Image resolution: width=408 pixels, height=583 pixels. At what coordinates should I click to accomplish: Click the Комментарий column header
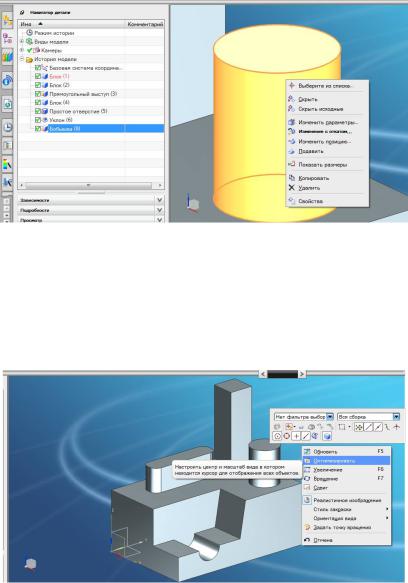[145, 24]
